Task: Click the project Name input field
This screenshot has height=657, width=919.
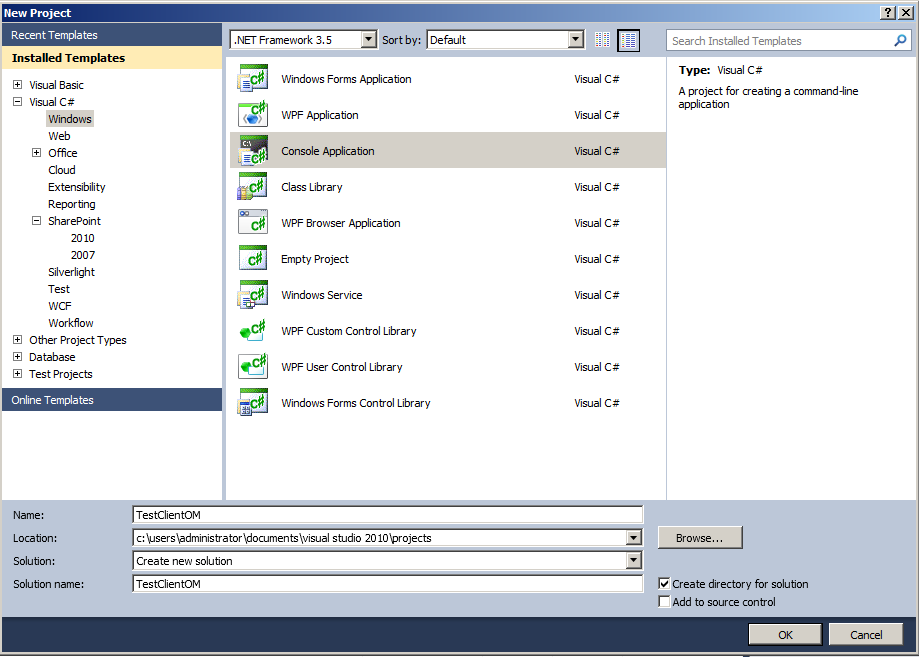Action: (388, 514)
